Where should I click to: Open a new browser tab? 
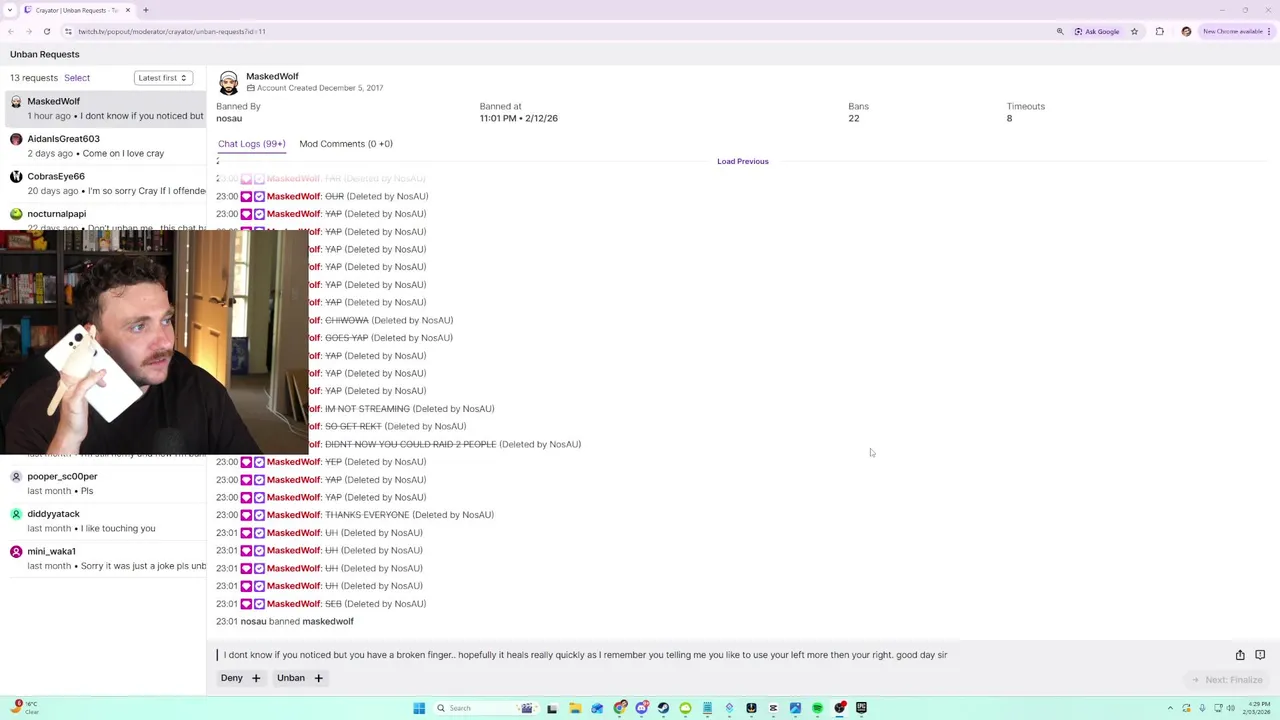click(x=145, y=10)
